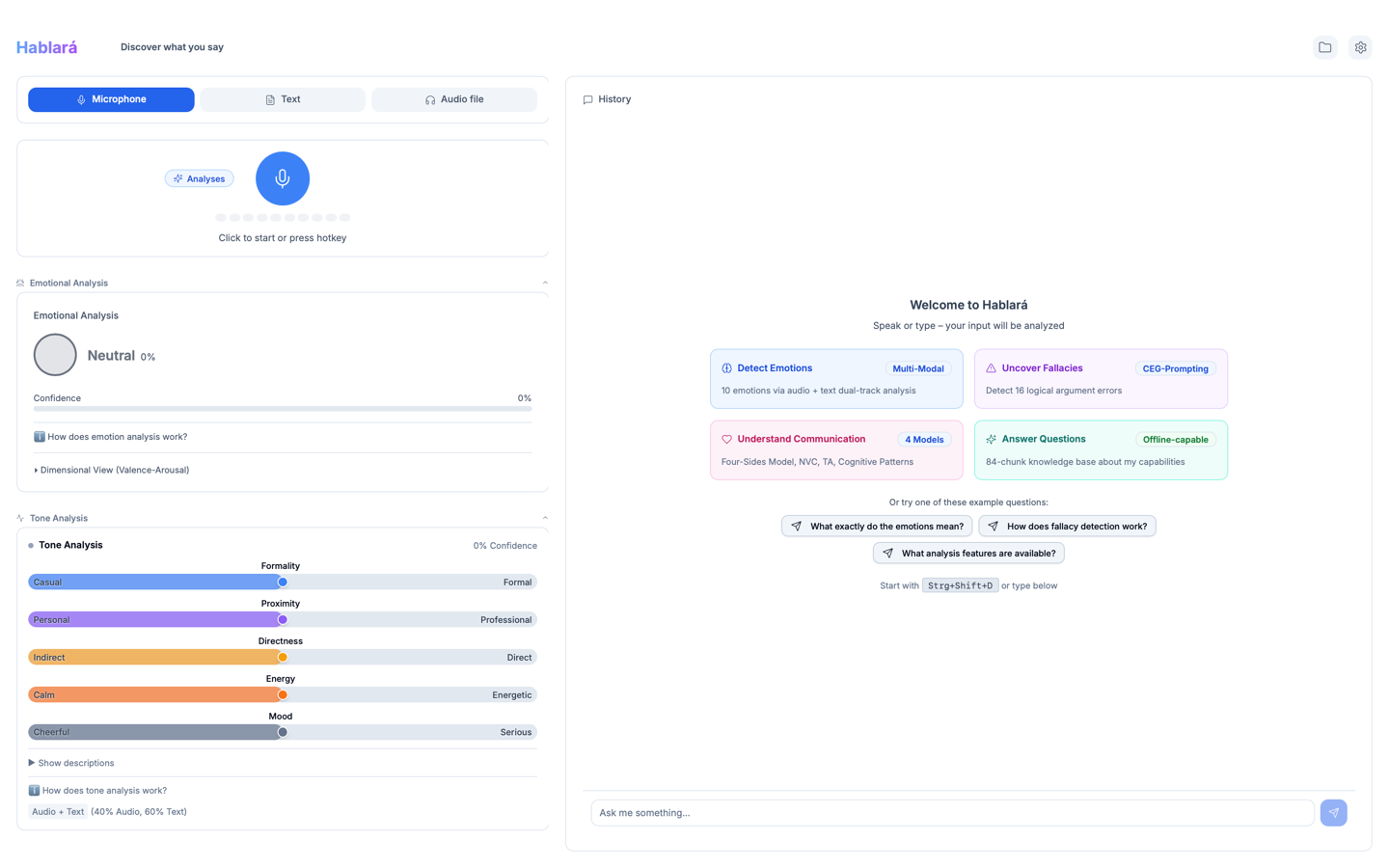Click the emotion face icon on Detect Emotions card
This screenshot has height=868, width=1389.
point(725,367)
